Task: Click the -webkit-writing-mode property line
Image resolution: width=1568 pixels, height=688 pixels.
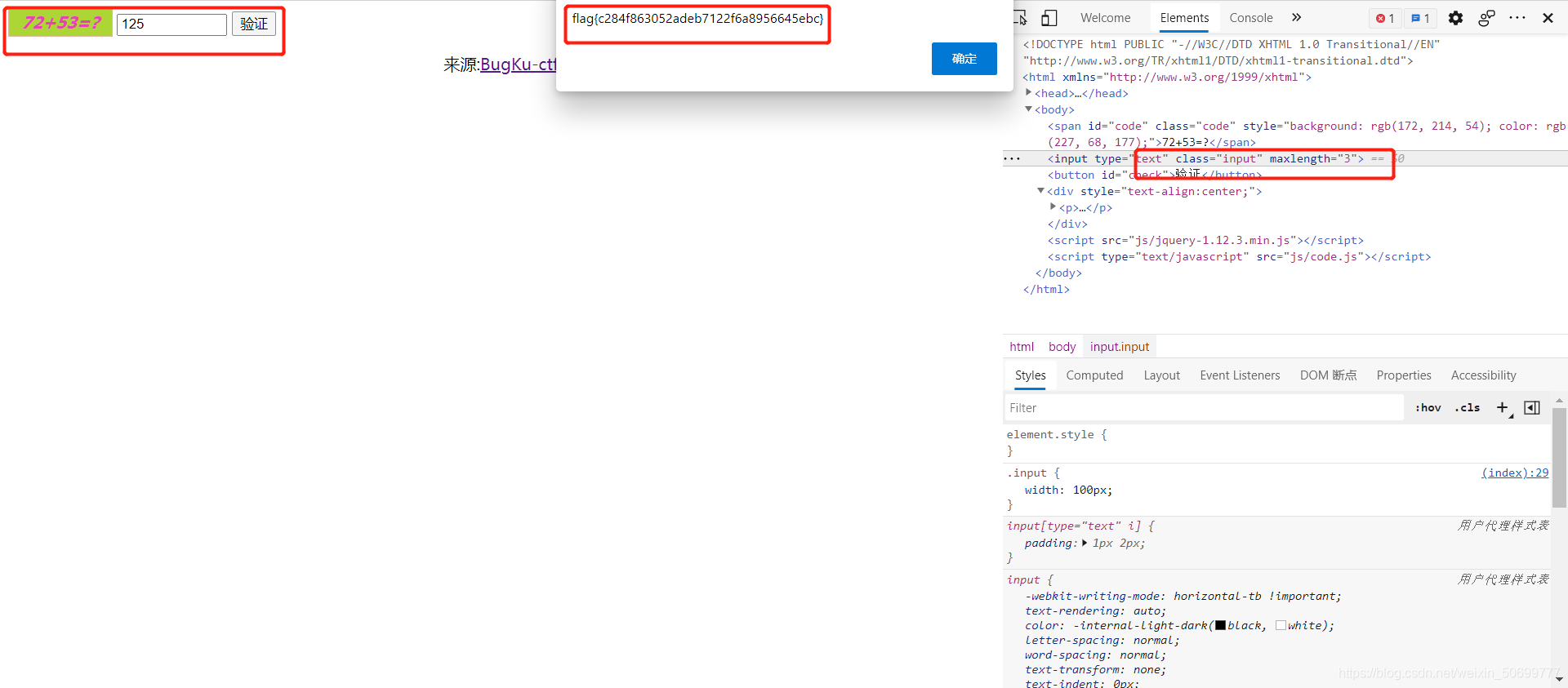Action: 1183,596
